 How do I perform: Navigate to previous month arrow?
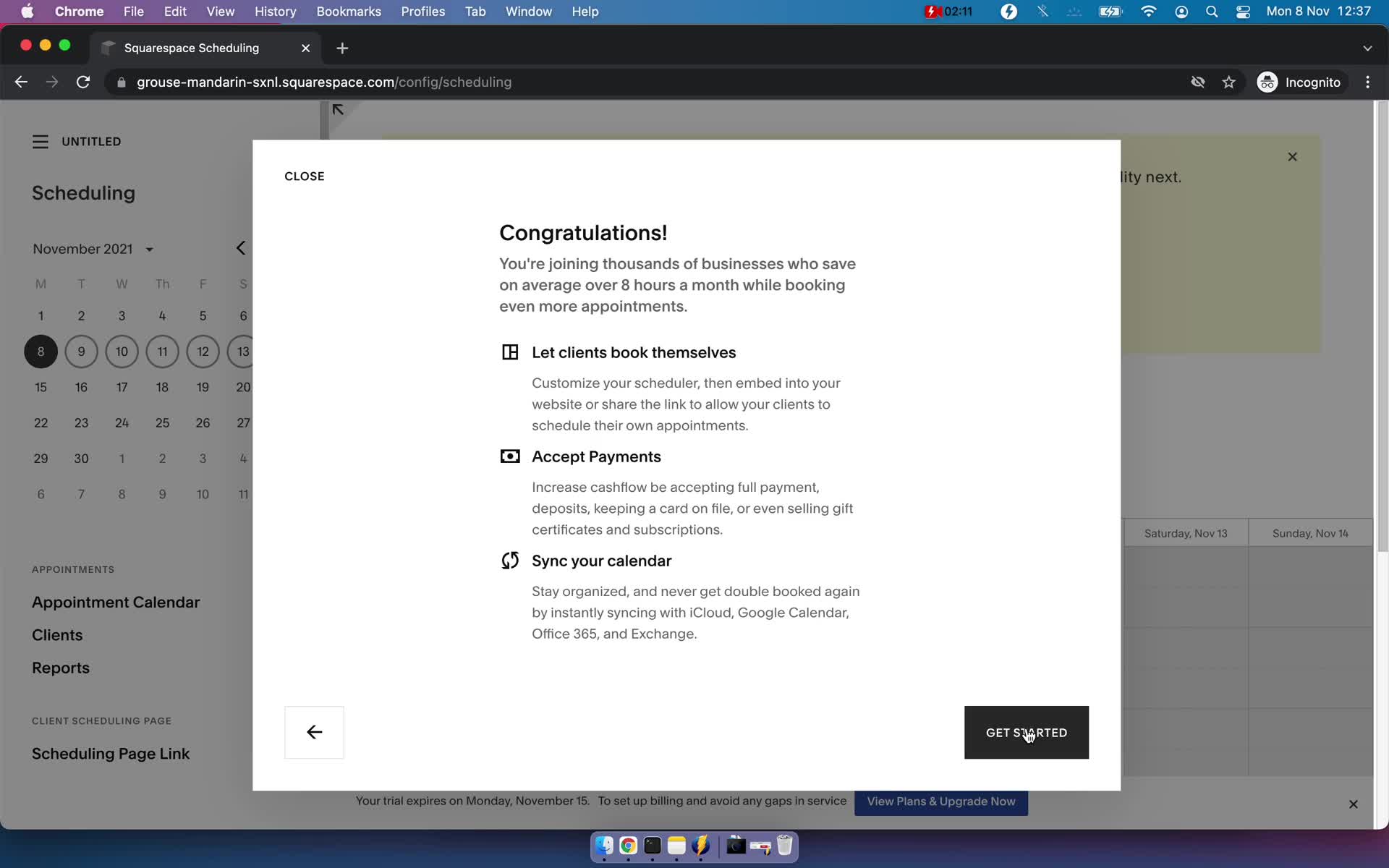coord(241,248)
